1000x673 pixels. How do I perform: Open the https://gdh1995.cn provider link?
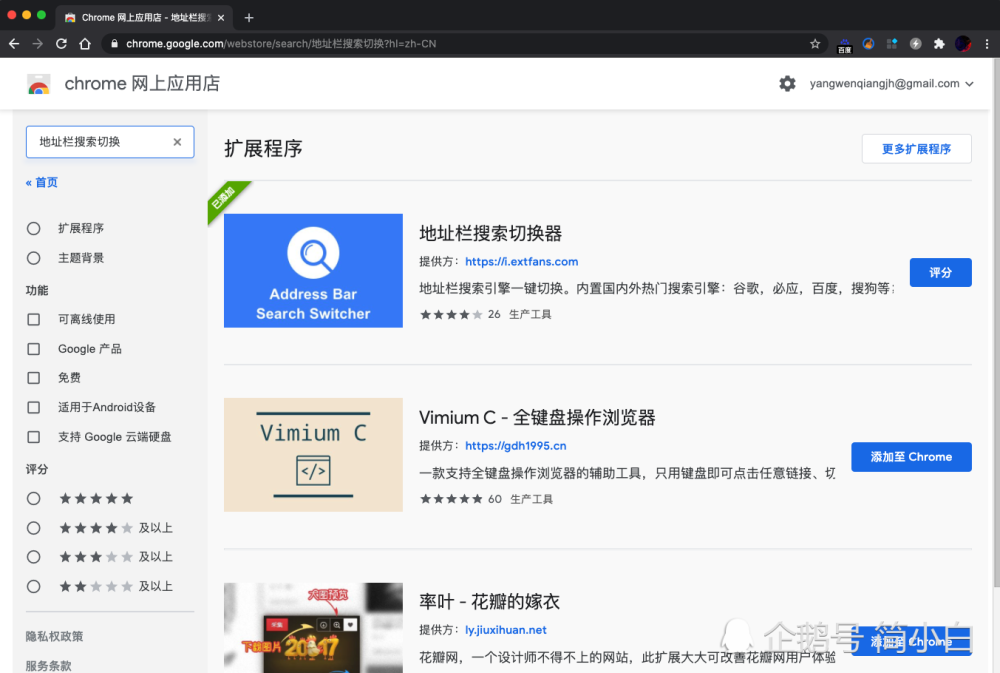(515, 446)
